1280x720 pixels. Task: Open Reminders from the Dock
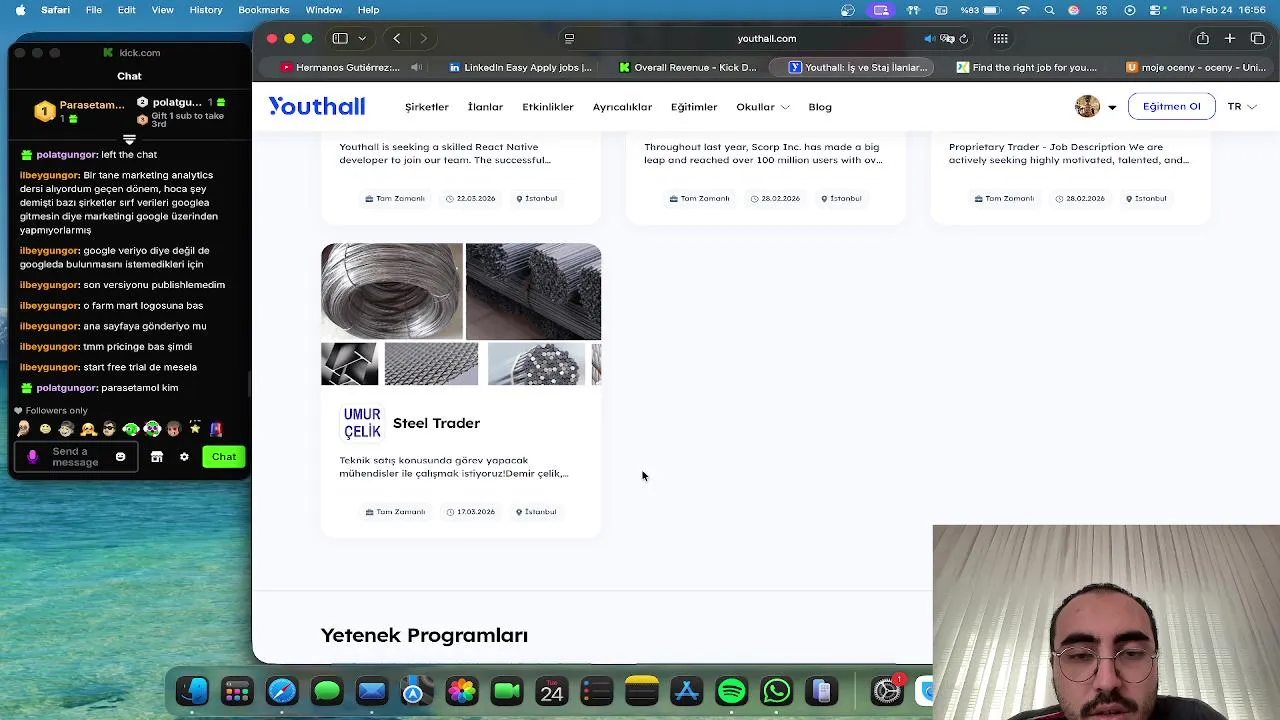597,691
